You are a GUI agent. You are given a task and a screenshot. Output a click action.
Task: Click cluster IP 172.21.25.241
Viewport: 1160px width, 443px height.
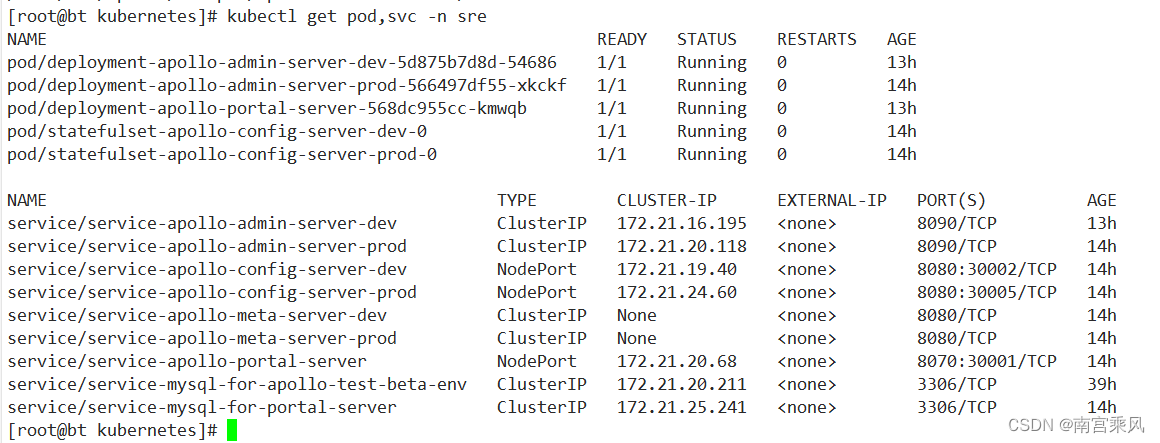coord(681,407)
